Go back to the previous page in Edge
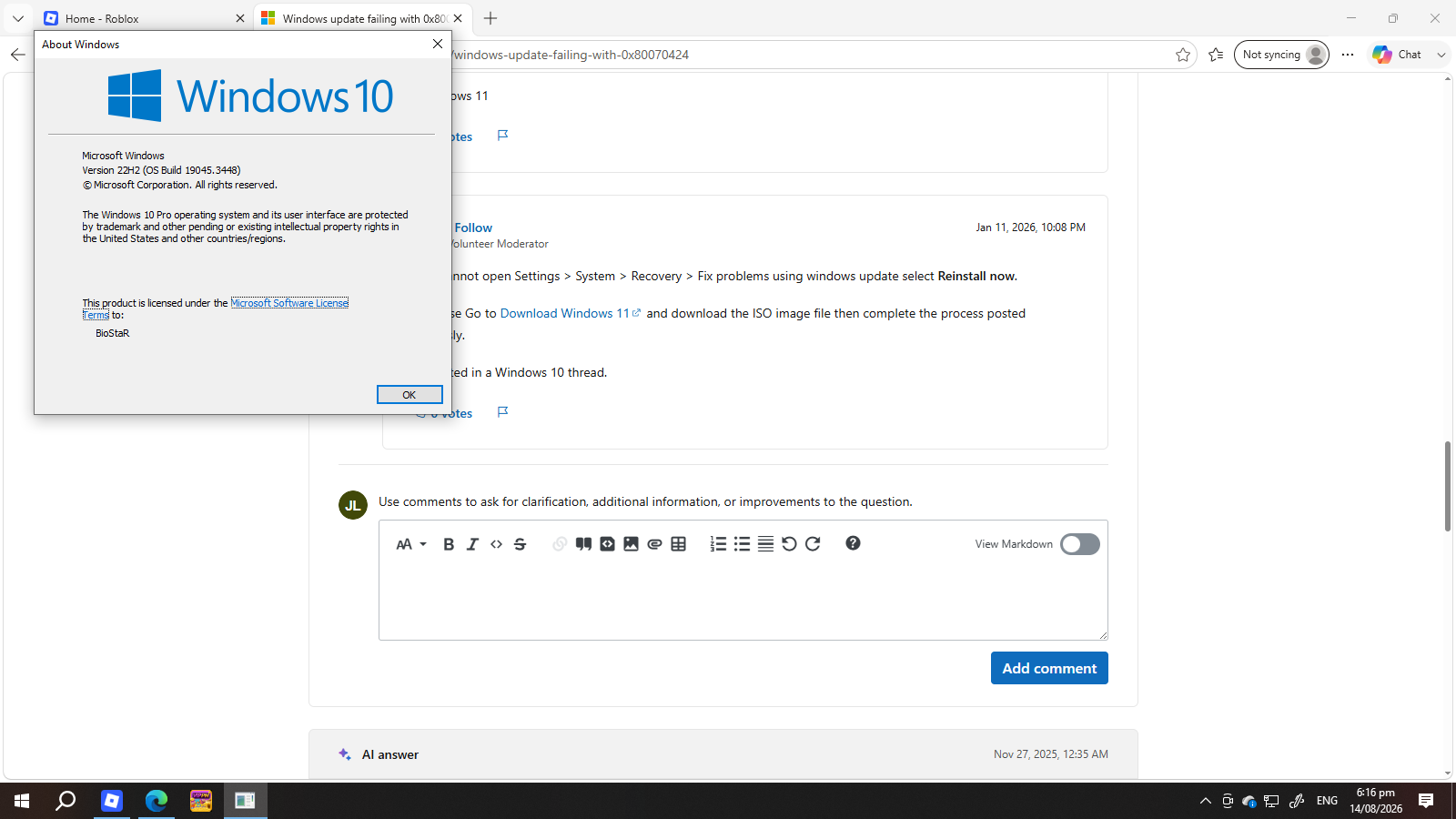 (x=18, y=55)
